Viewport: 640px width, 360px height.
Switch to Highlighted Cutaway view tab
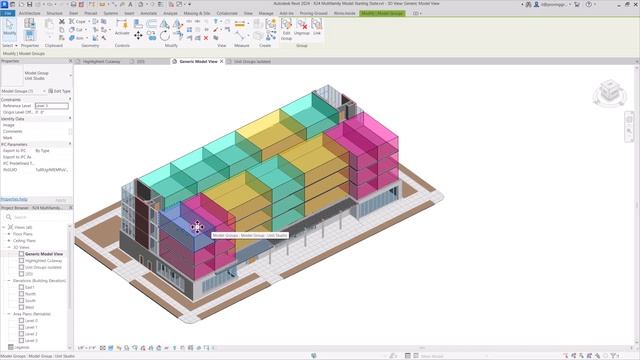[101, 62]
